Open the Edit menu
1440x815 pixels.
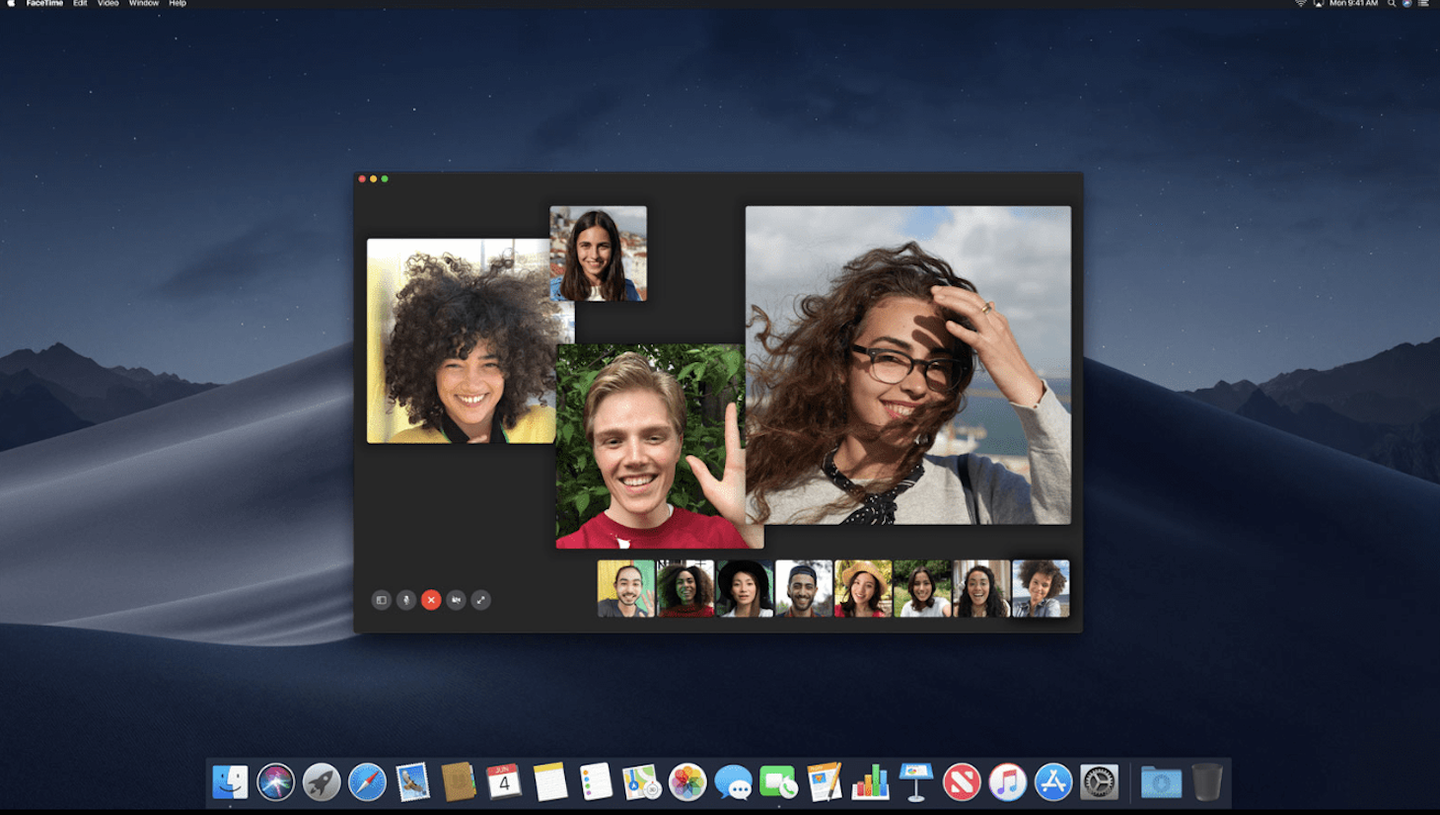click(80, 4)
